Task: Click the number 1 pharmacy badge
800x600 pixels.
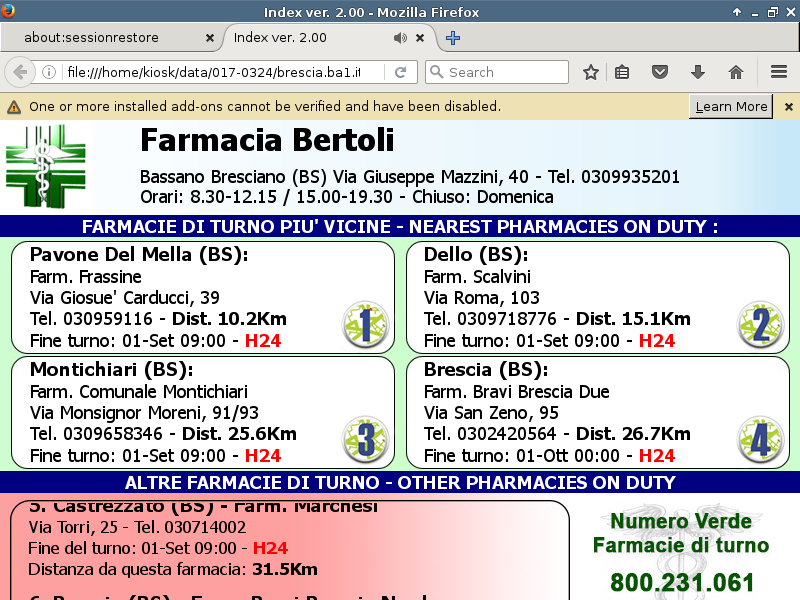Action: [365, 325]
